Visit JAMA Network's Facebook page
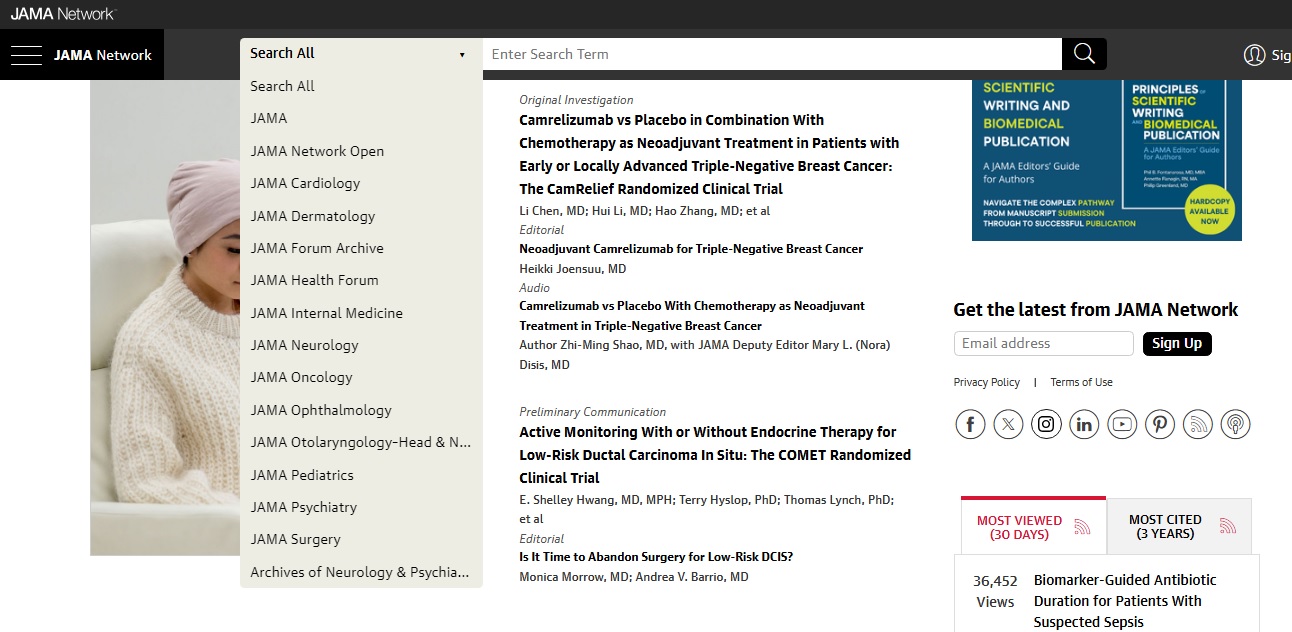Image resolution: width=1292 pixels, height=632 pixels. (970, 424)
